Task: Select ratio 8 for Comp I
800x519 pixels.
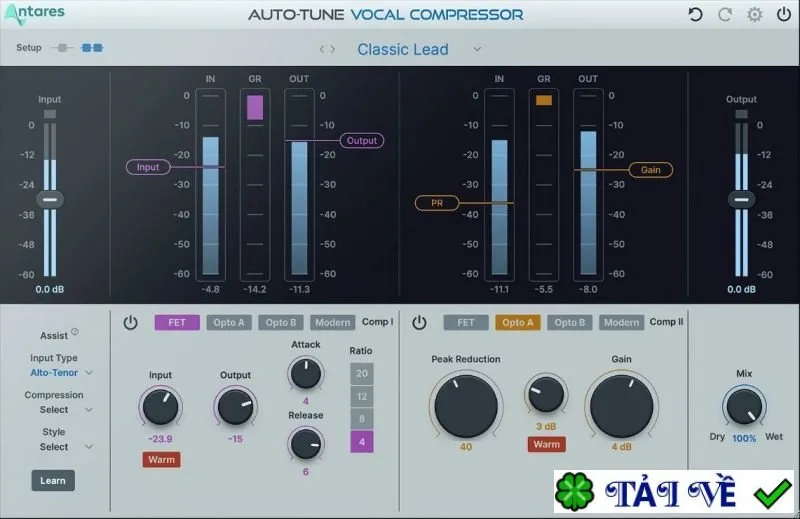Action: tap(362, 419)
